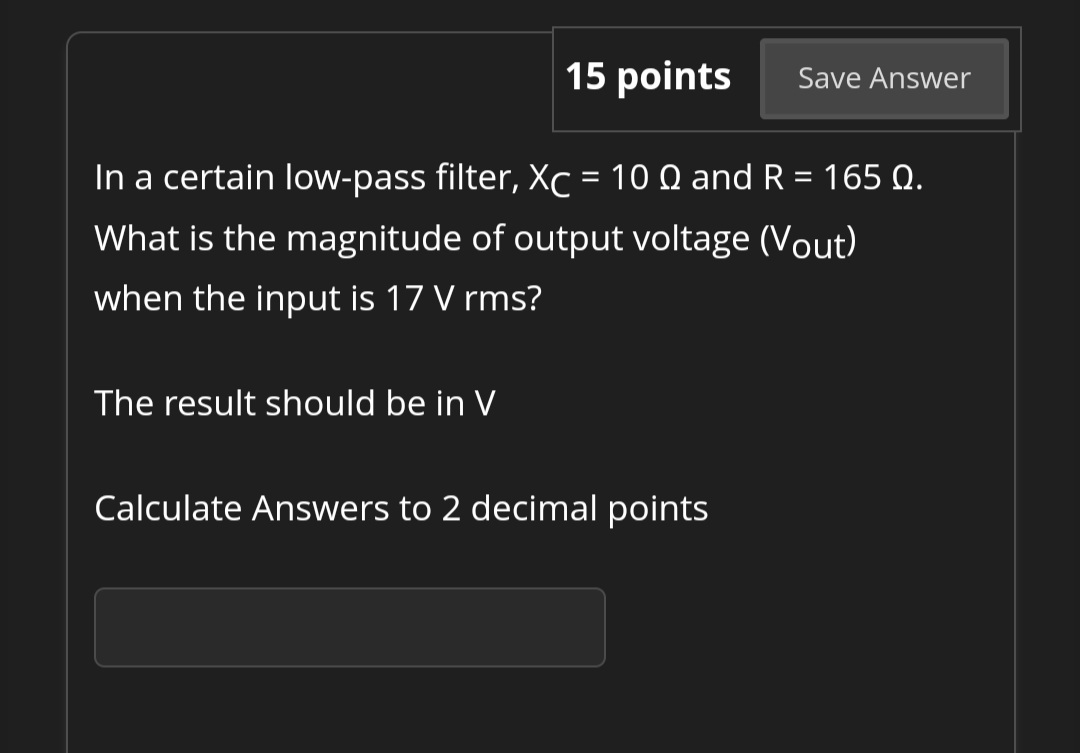Click the Calculate Answers to 2 decimal points text
This screenshot has height=753, width=1080.
pos(400,508)
